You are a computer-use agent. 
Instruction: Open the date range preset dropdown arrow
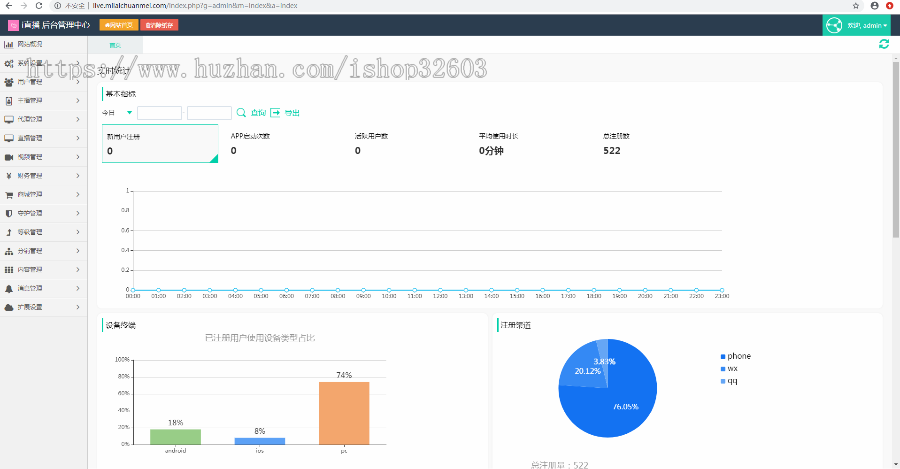(x=129, y=113)
